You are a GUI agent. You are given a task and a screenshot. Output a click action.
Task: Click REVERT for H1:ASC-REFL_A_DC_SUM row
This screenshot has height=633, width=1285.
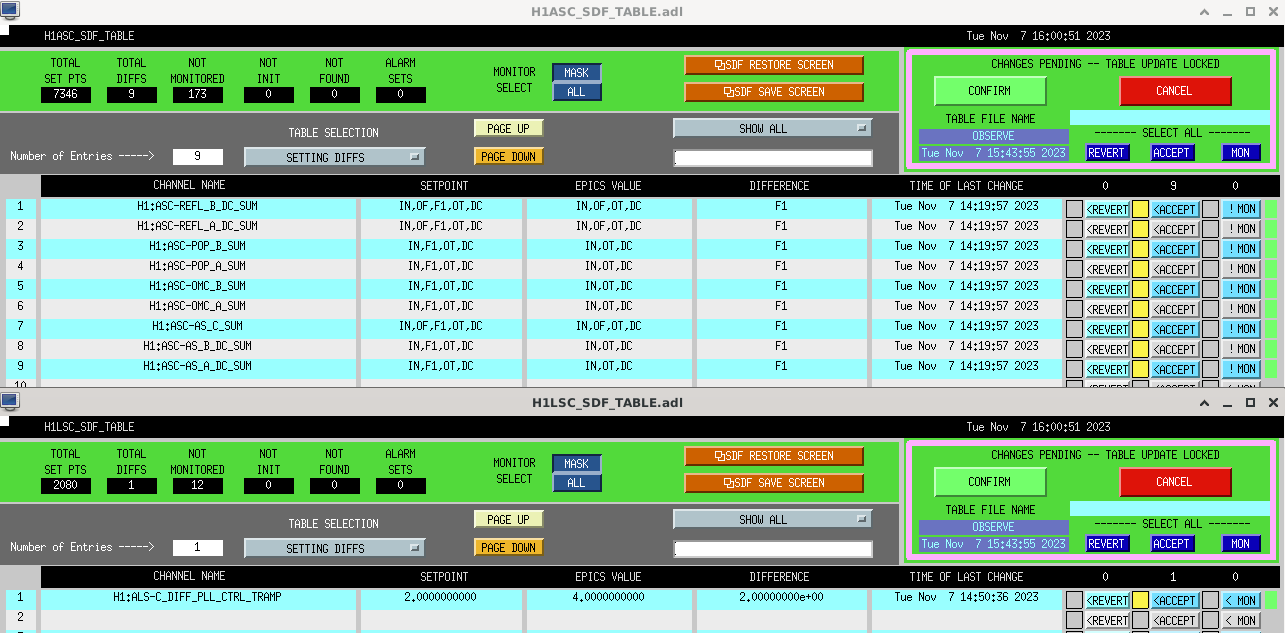(1107, 230)
